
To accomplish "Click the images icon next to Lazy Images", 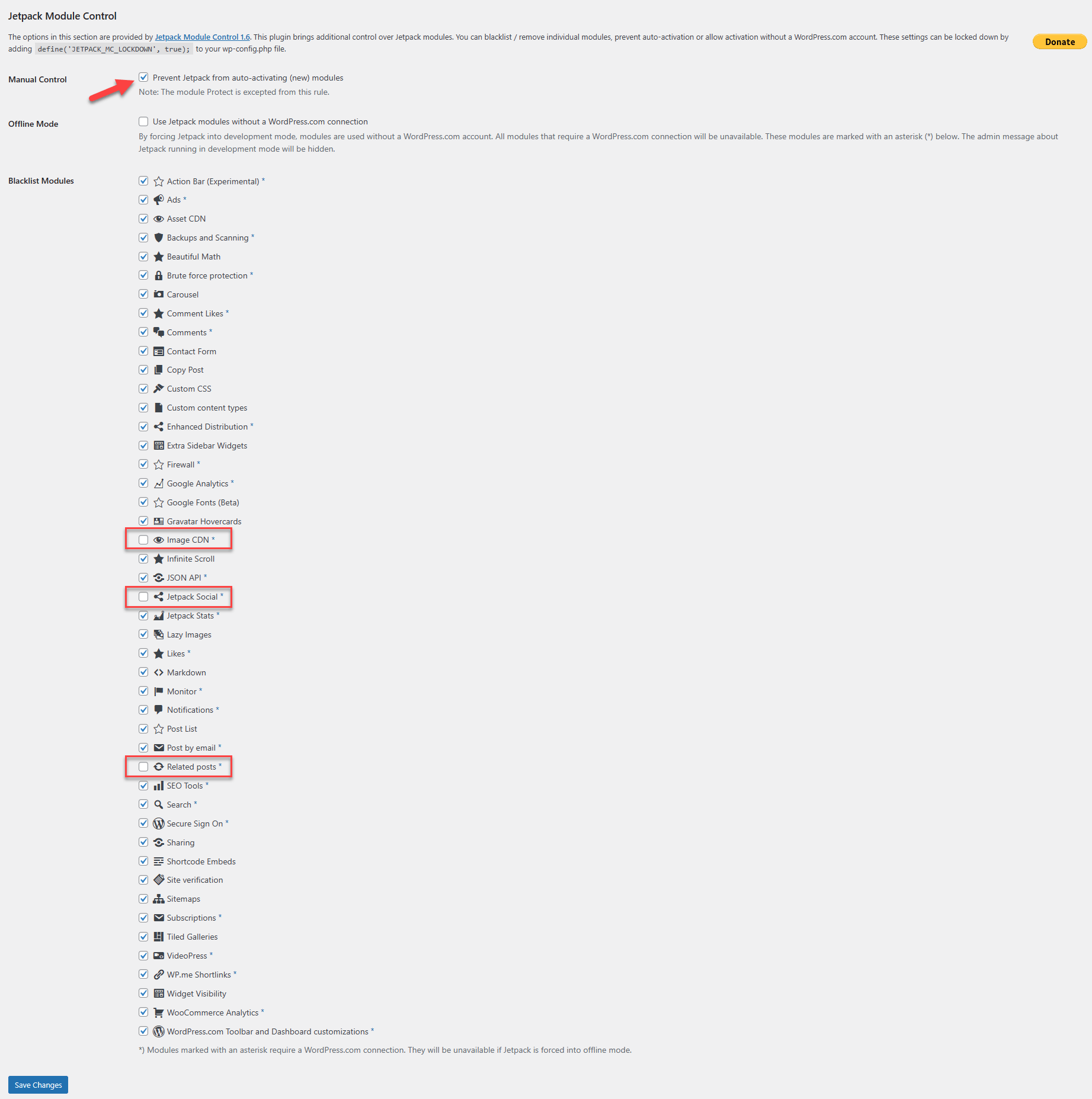I will tap(159, 635).
